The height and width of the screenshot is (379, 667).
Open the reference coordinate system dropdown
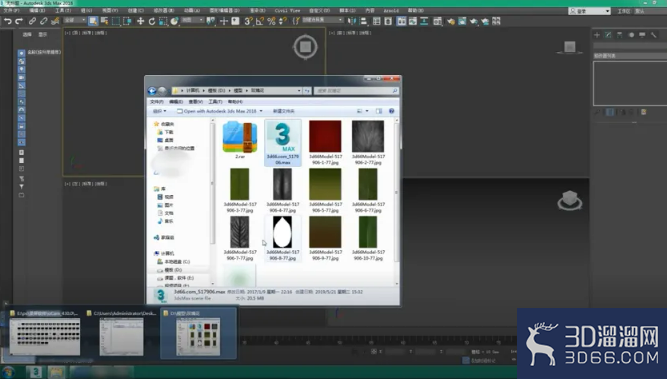[x=192, y=20]
